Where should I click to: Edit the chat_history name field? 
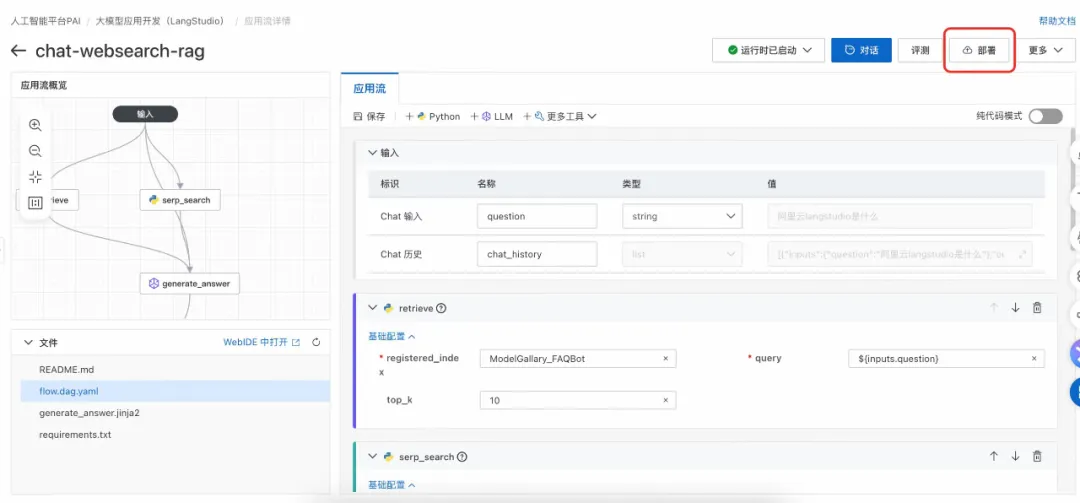click(x=537, y=254)
